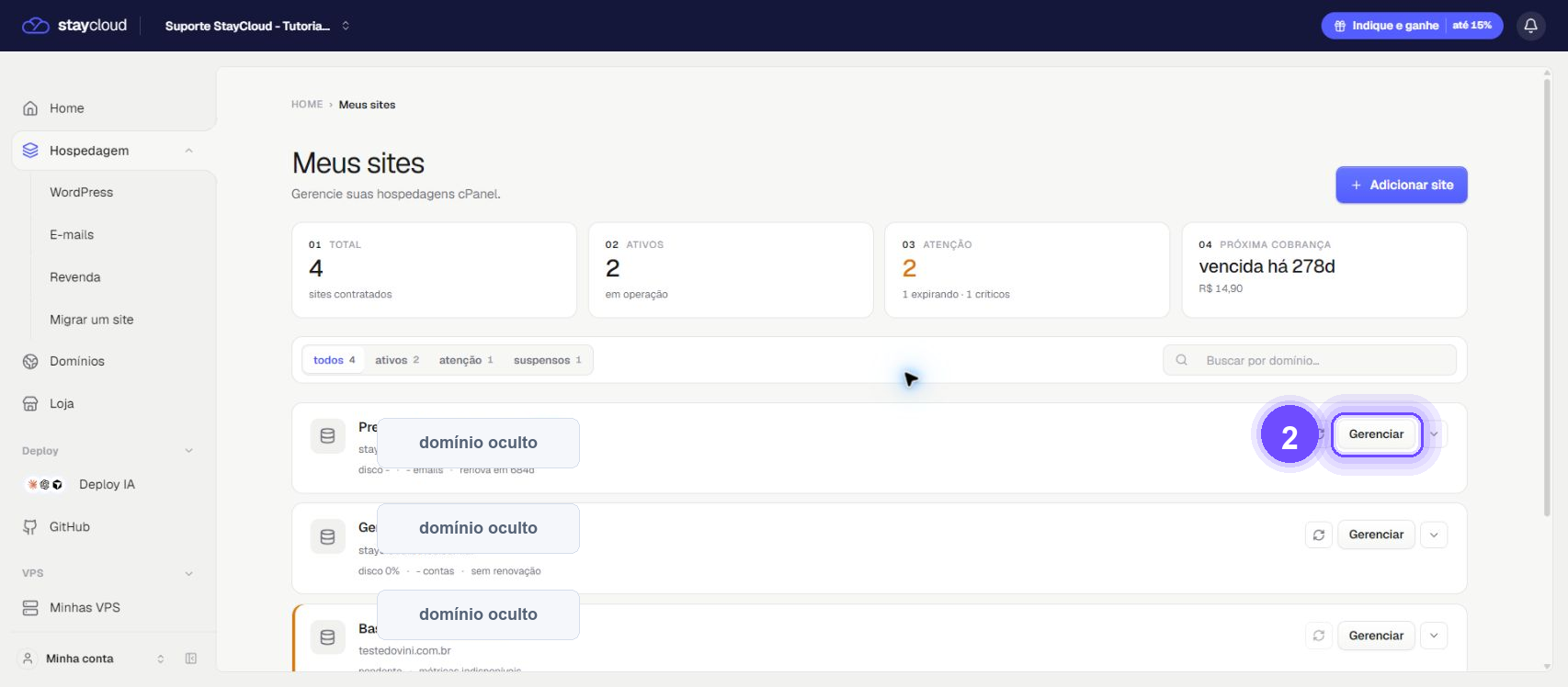Click the Hospedagem layers icon
The image size is (1568, 687).
point(30,151)
